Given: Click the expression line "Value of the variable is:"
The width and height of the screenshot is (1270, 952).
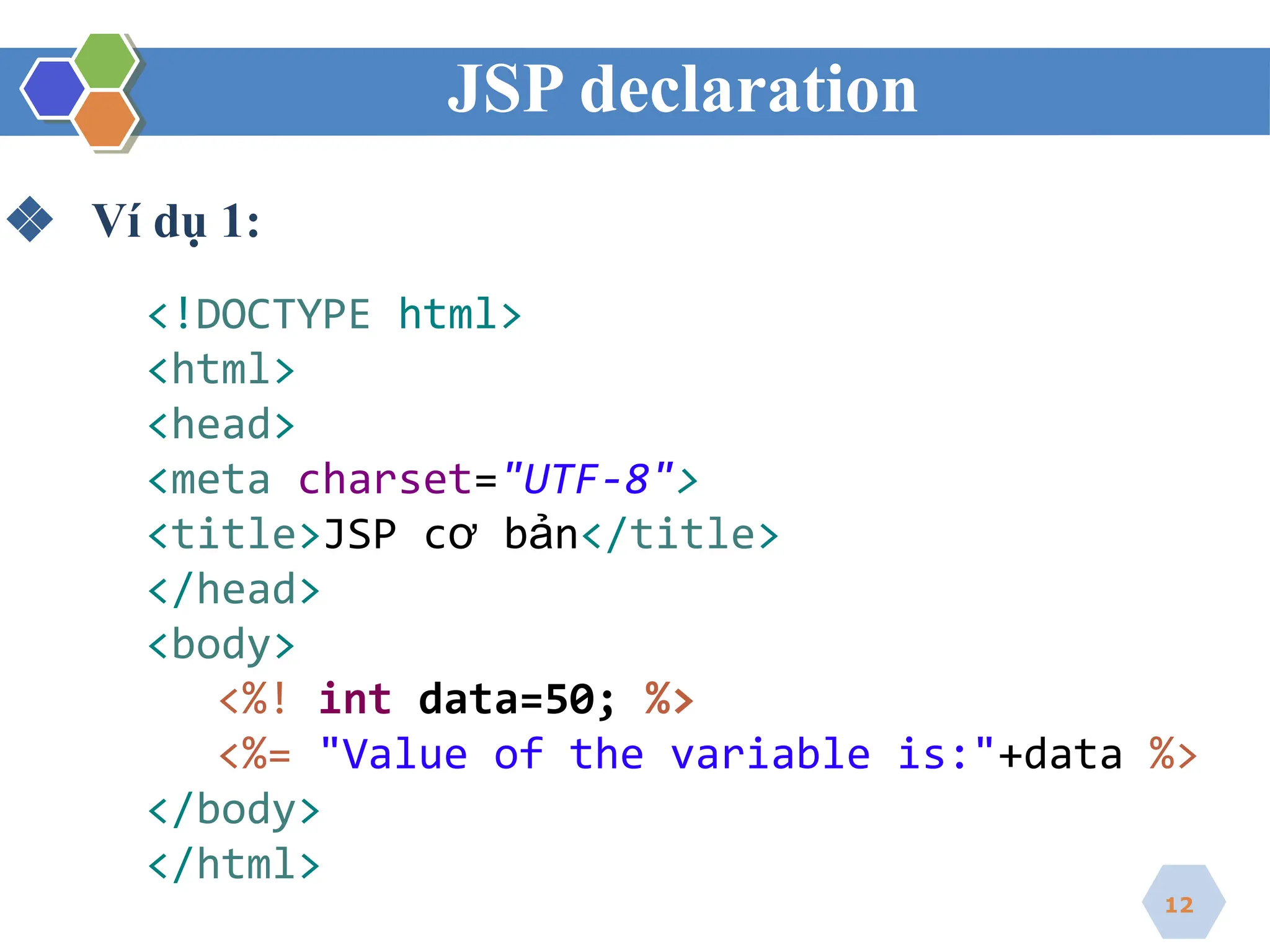Looking at the screenshot, I should click(708, 754).
